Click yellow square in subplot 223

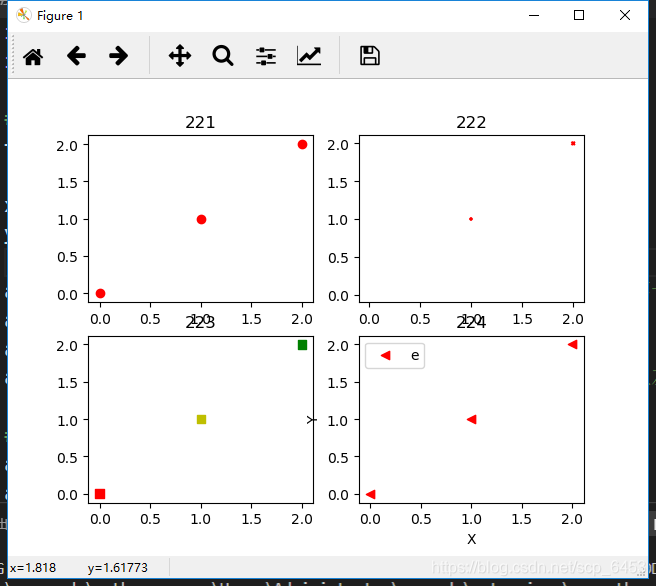(x=201, y=420)
